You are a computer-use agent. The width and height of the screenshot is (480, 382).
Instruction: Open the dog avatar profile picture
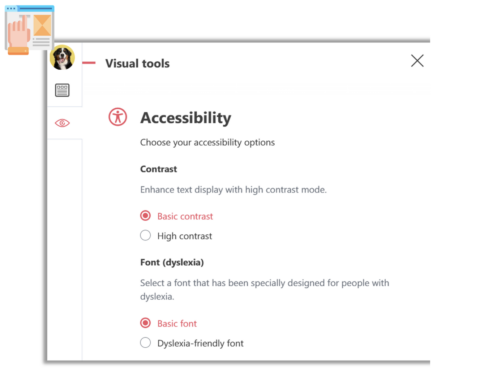pyautogui.click(x=62, y=58)
